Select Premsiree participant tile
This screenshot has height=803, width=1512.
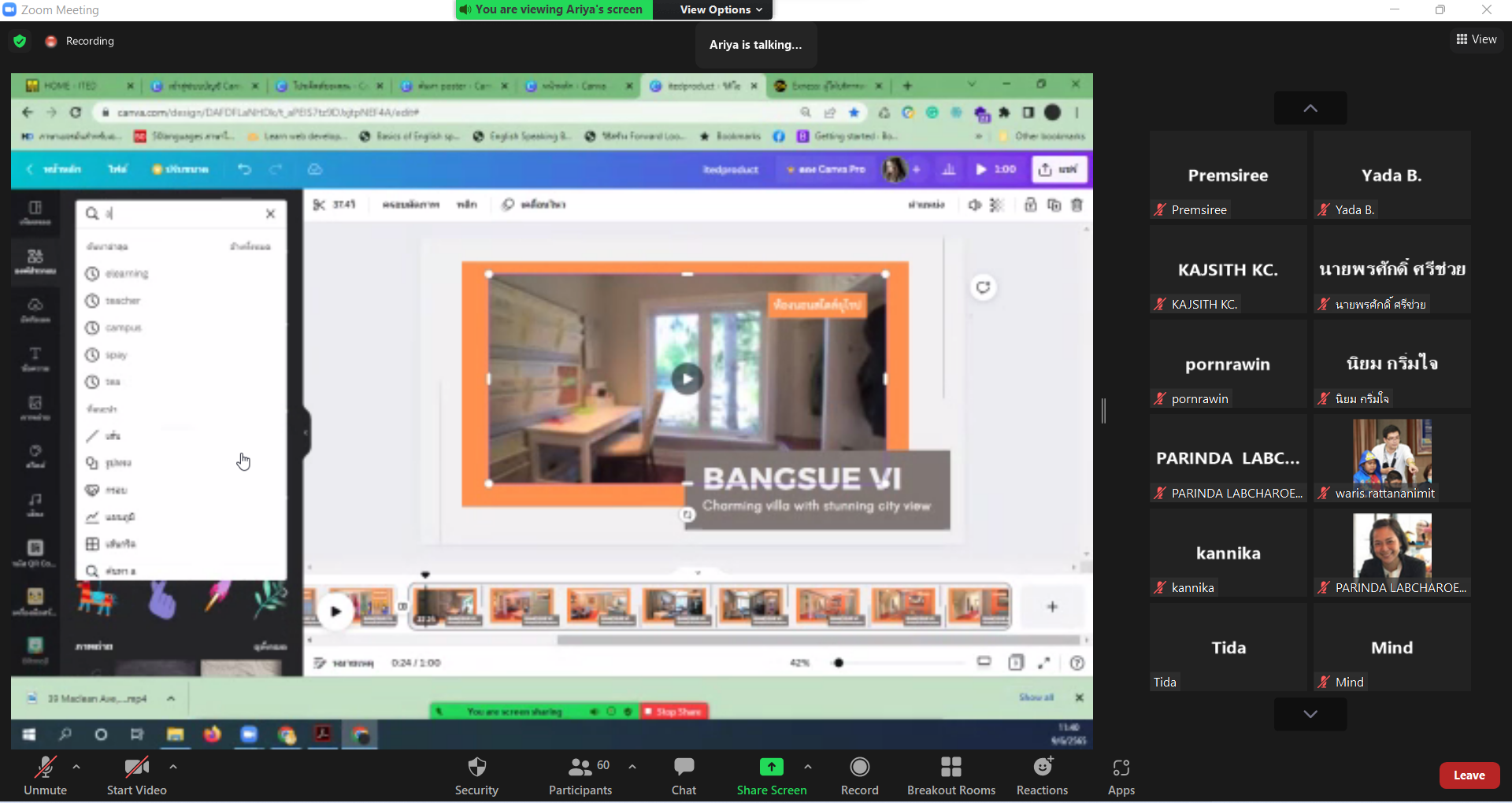click(x=1228, y=175)
